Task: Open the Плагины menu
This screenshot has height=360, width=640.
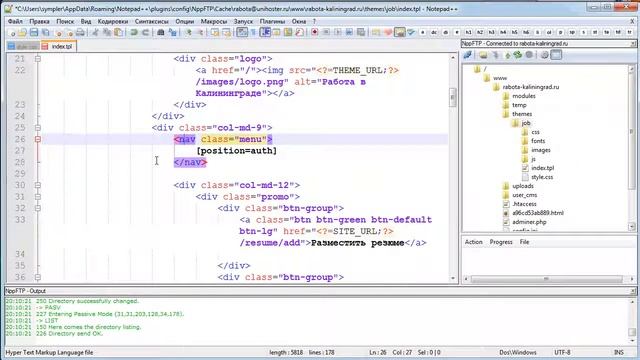Action: click(x=272, y=21)
